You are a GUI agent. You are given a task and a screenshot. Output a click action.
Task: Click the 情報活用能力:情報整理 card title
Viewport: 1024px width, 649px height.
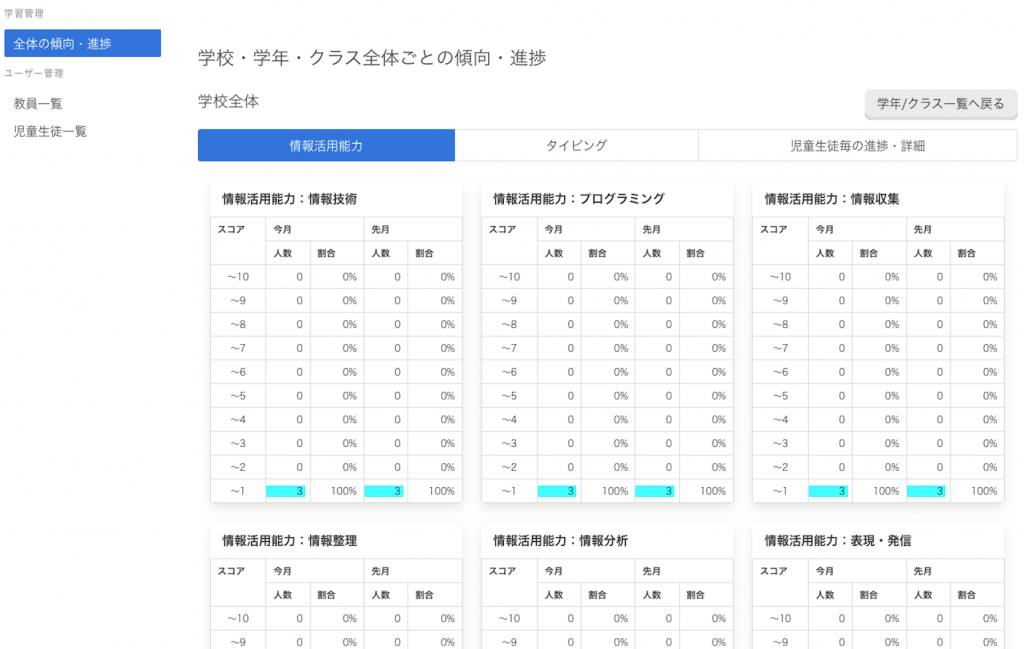pos(289,541)
